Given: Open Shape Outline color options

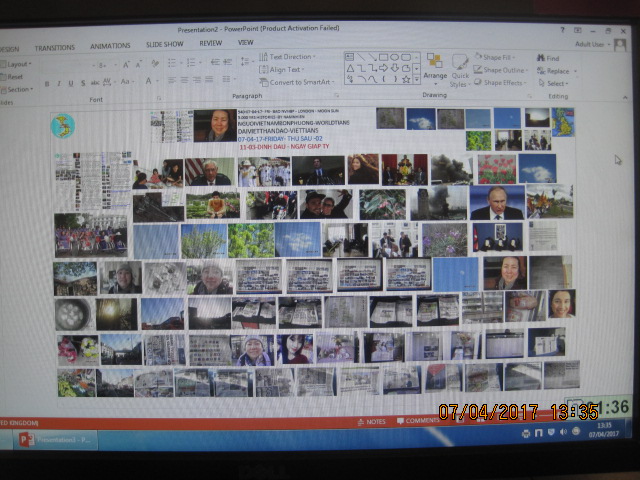Looking at the screenshot, I should coord(500,70).
